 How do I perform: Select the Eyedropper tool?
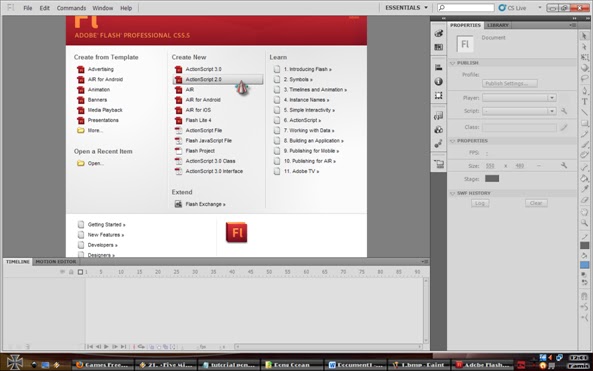(584, 189)
